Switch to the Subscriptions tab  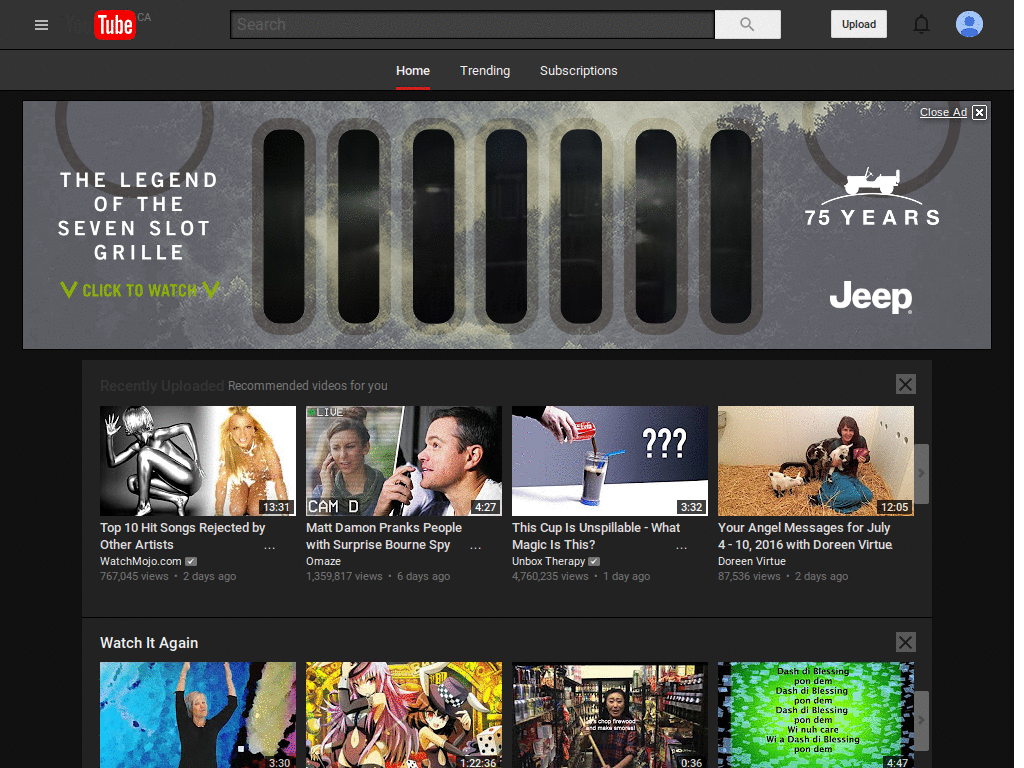coord(578,71)
